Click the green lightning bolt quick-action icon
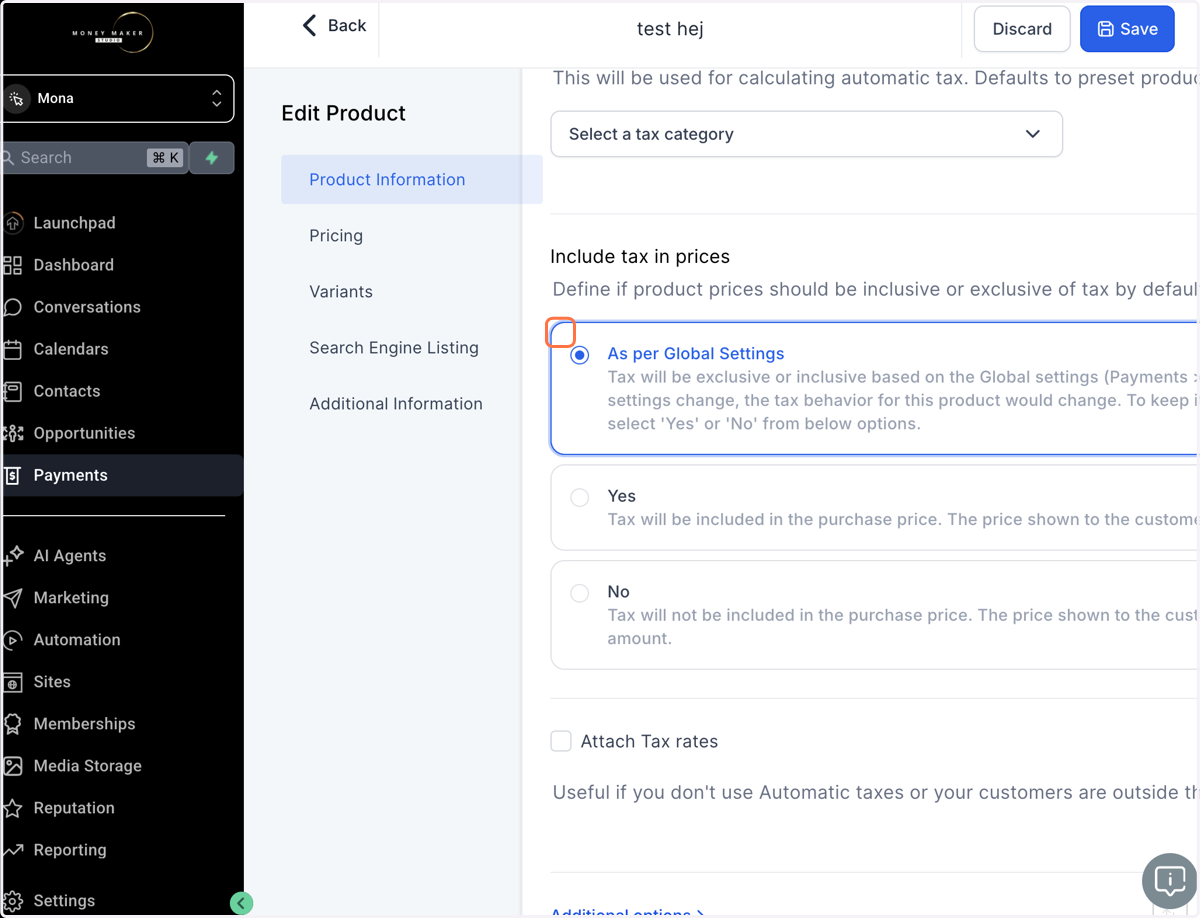 click(211, 158)
